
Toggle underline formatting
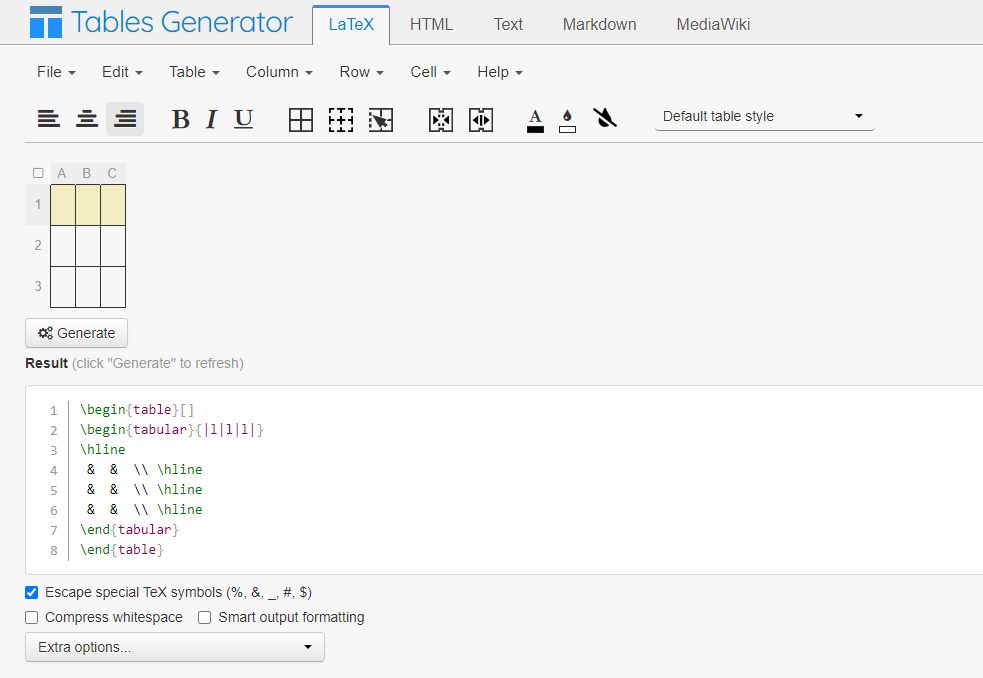point(243,119)
